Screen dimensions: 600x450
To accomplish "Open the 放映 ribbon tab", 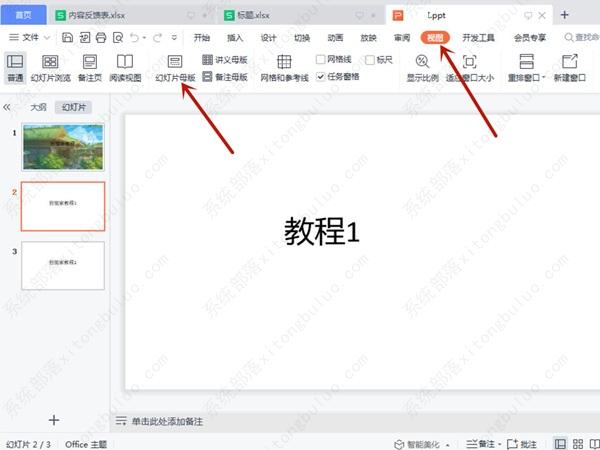I will tap(368, 38).
